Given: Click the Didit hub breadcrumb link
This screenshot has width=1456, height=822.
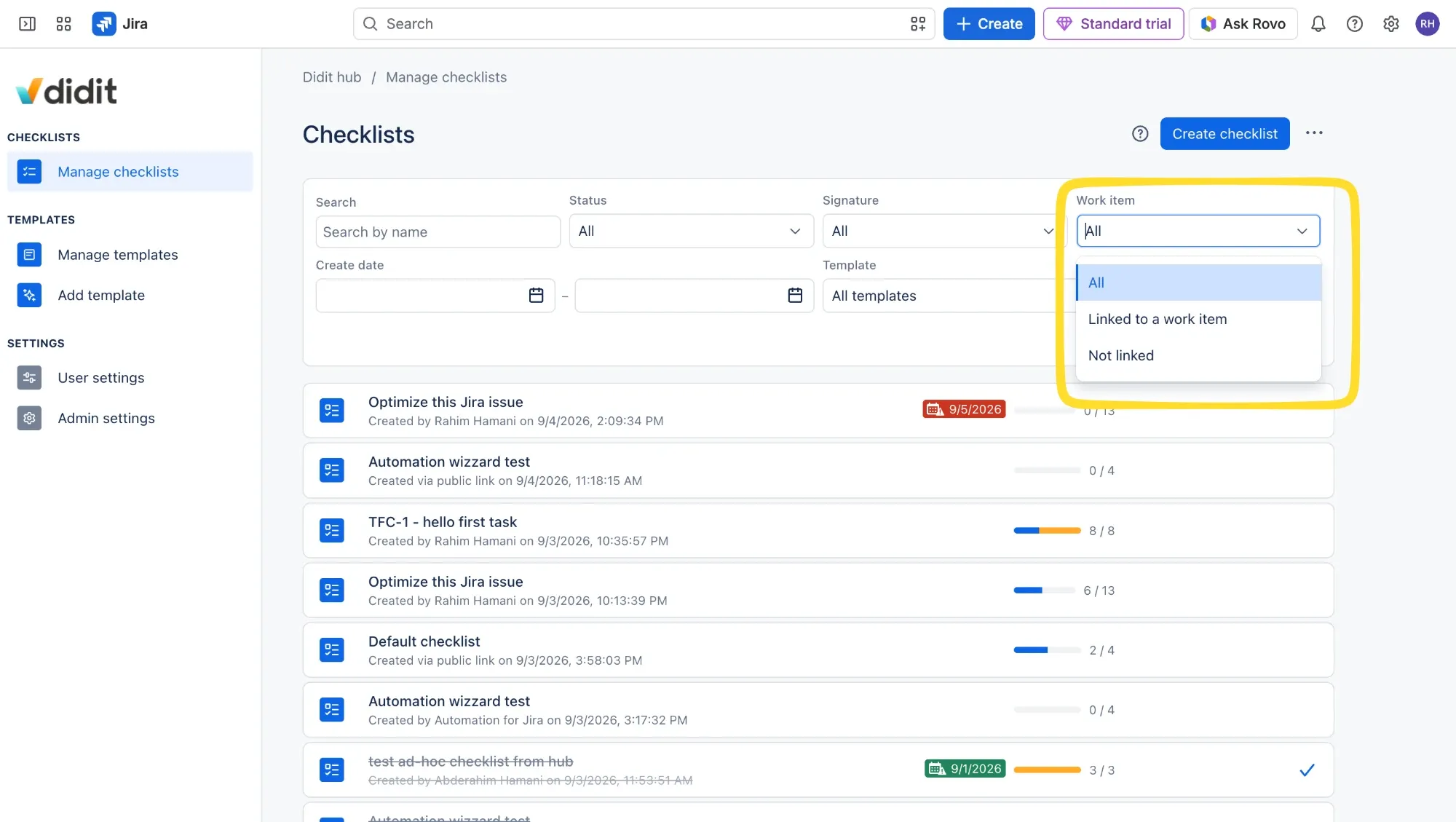Looking at the screenshot, I should click(x=332, y=77).
